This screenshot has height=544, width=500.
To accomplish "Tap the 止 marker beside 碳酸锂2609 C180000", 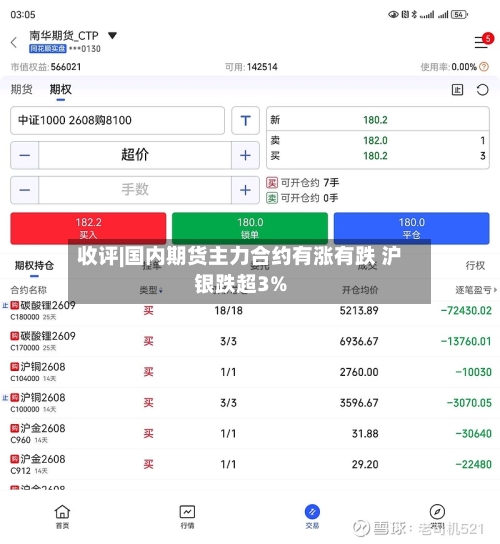I will pos(5,306).
